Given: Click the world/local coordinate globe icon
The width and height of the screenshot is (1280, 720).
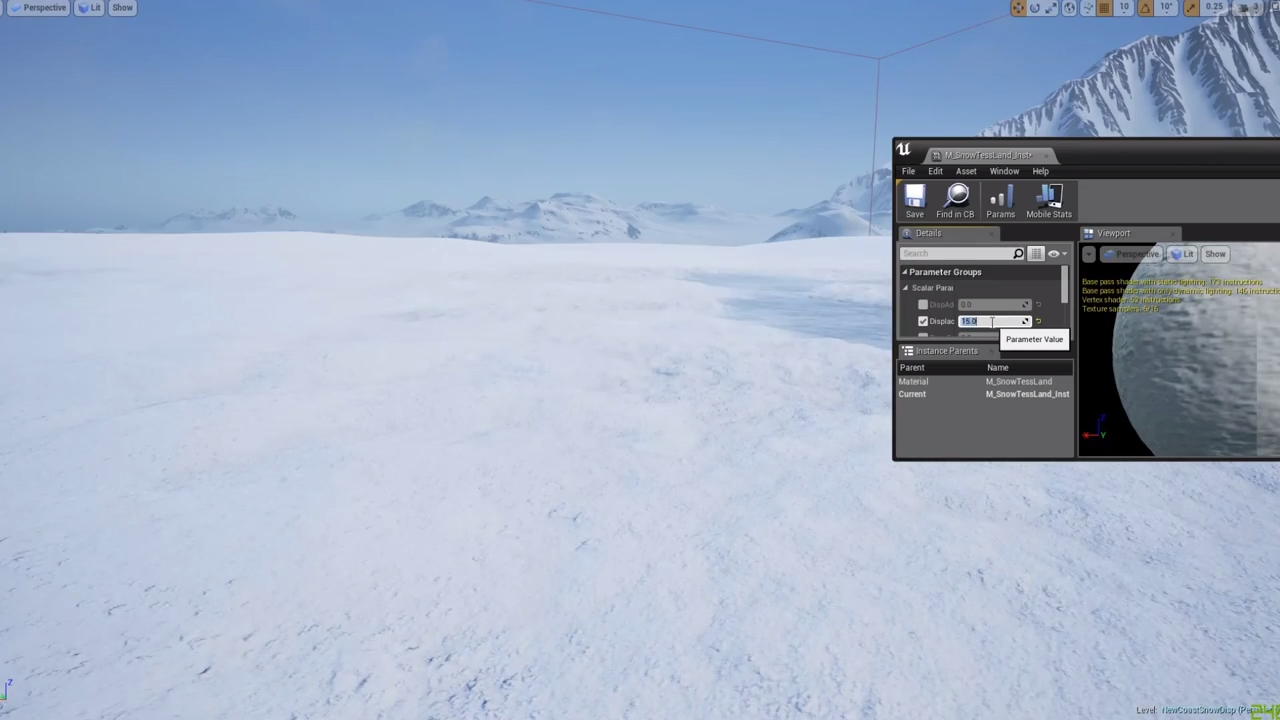Looking at the screenshot, I should pos(1069,7).
